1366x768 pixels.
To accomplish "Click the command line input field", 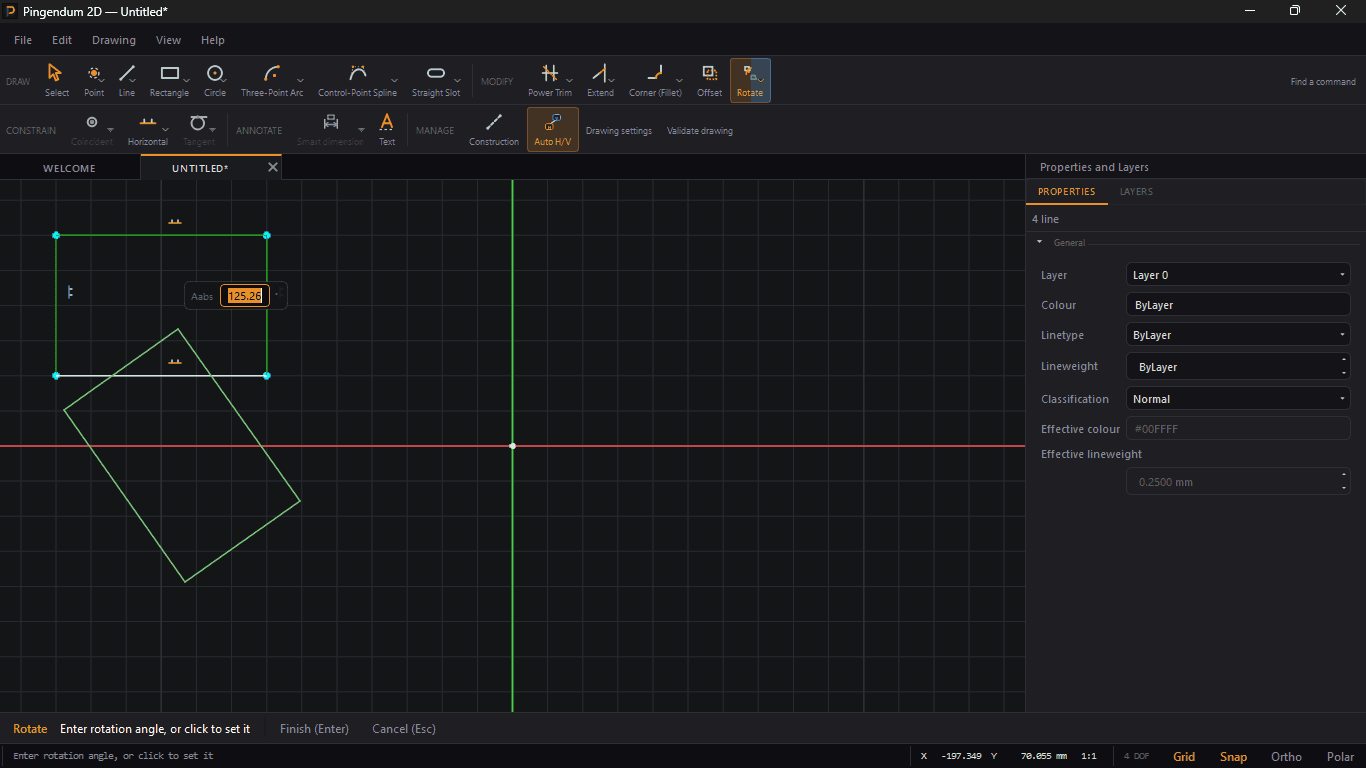I will [x=455, y=756].
